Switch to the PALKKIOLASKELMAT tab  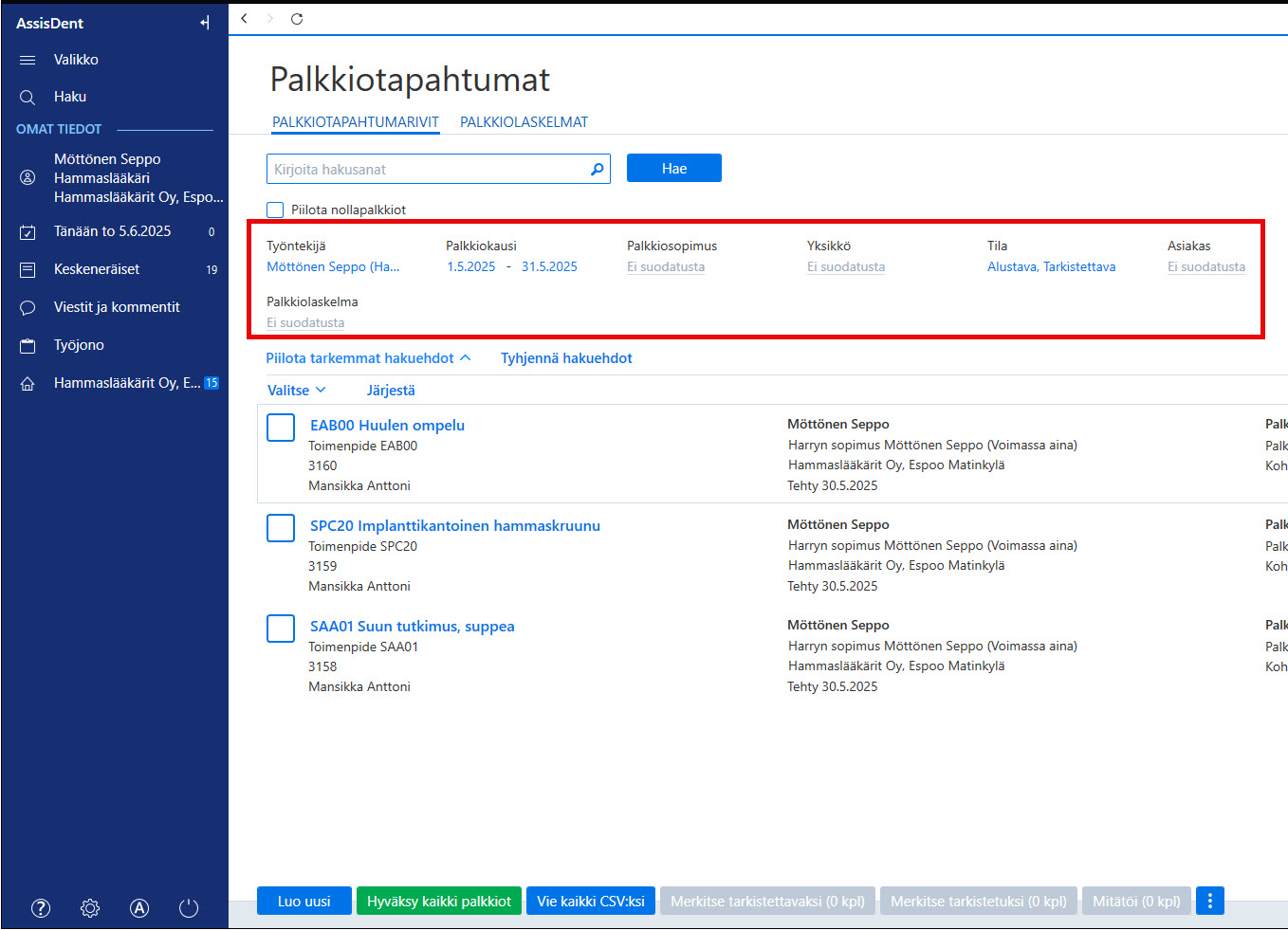click(524, 122)
